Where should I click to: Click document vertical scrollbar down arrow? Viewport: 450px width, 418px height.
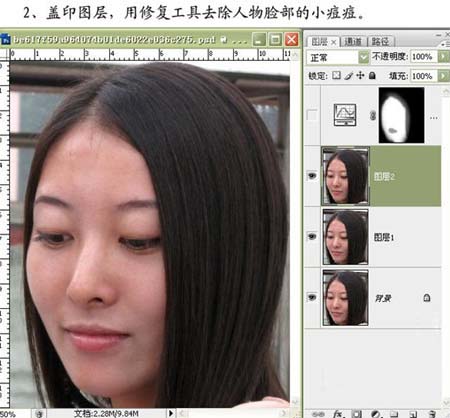pos(295,402)
